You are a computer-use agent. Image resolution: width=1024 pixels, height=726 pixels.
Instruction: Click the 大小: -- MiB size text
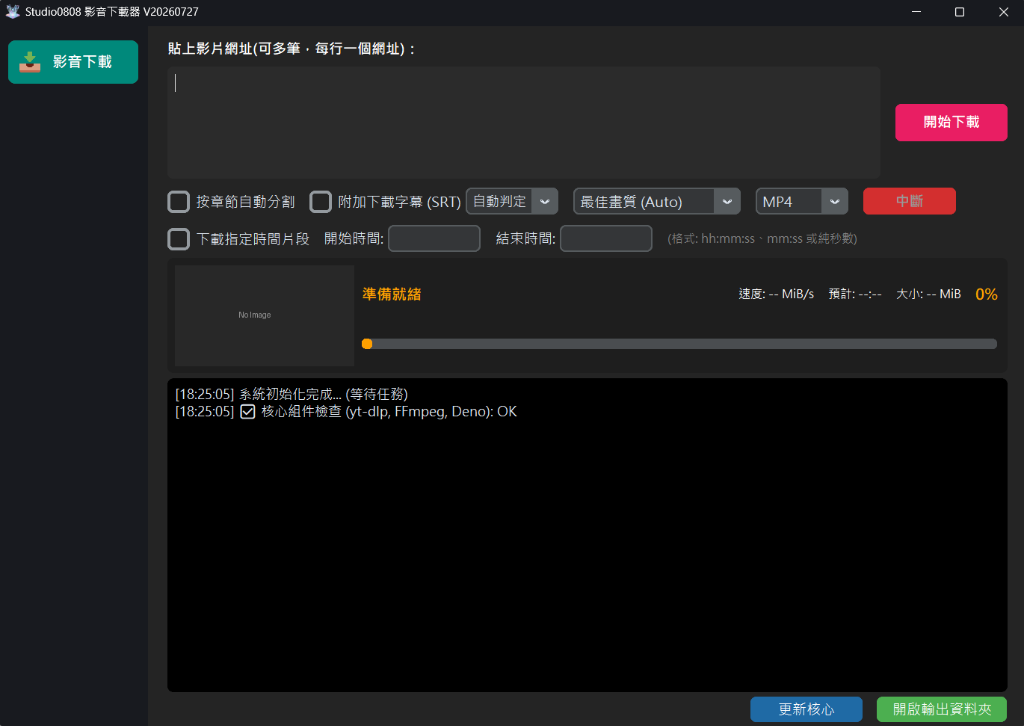coord(928,294)
